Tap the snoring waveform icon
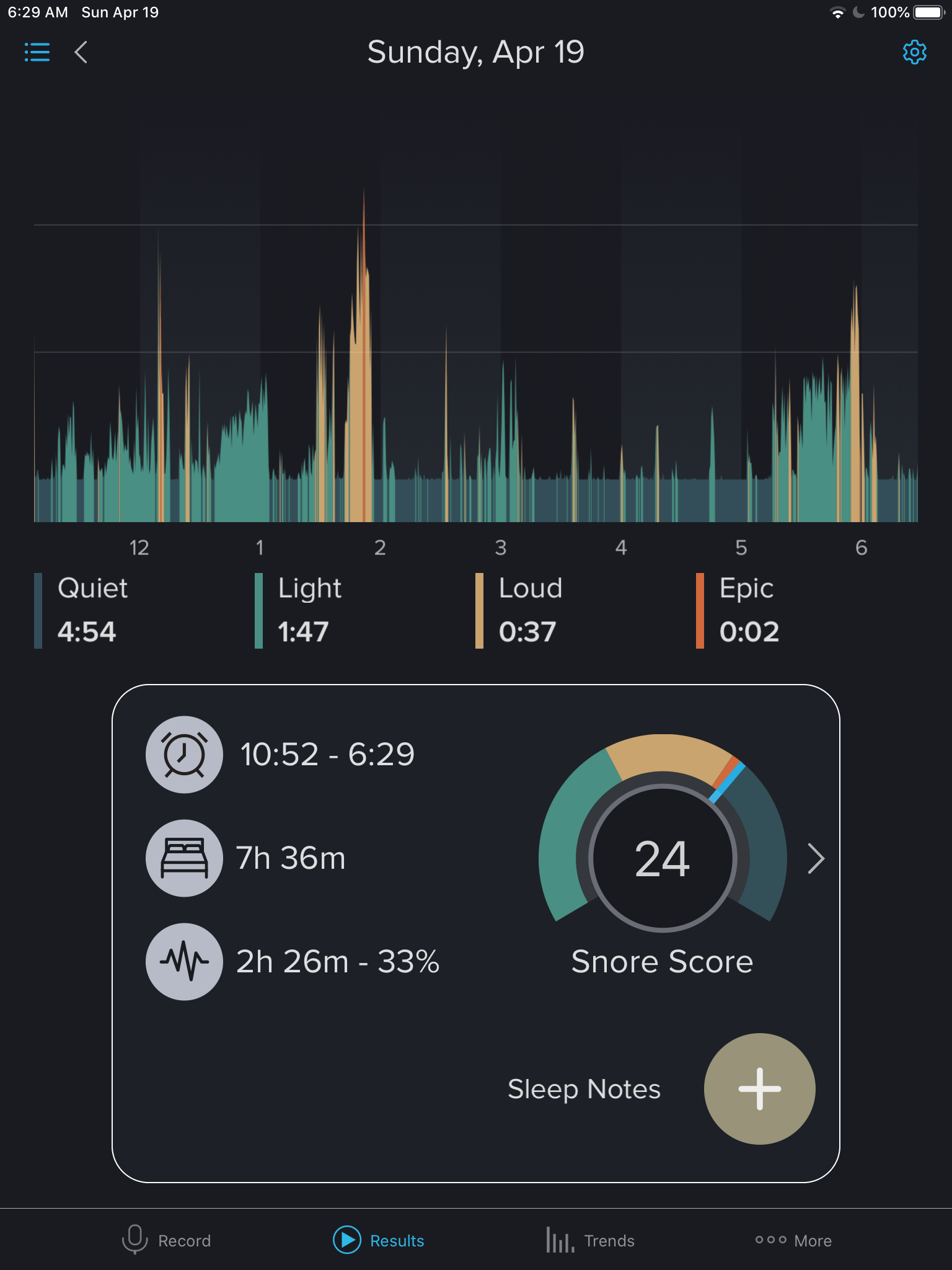 tap(184, 962)
